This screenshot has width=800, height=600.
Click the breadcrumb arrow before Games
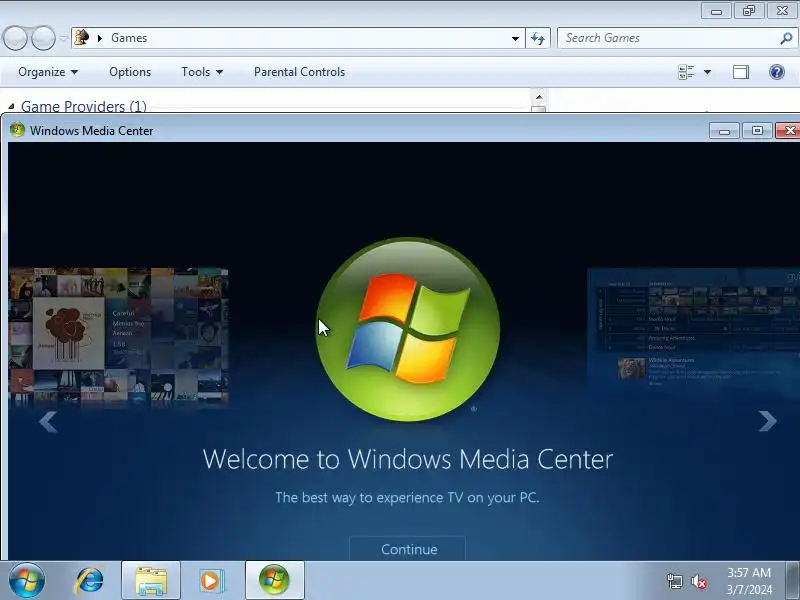pyautogui.click(x=100, y=38)
